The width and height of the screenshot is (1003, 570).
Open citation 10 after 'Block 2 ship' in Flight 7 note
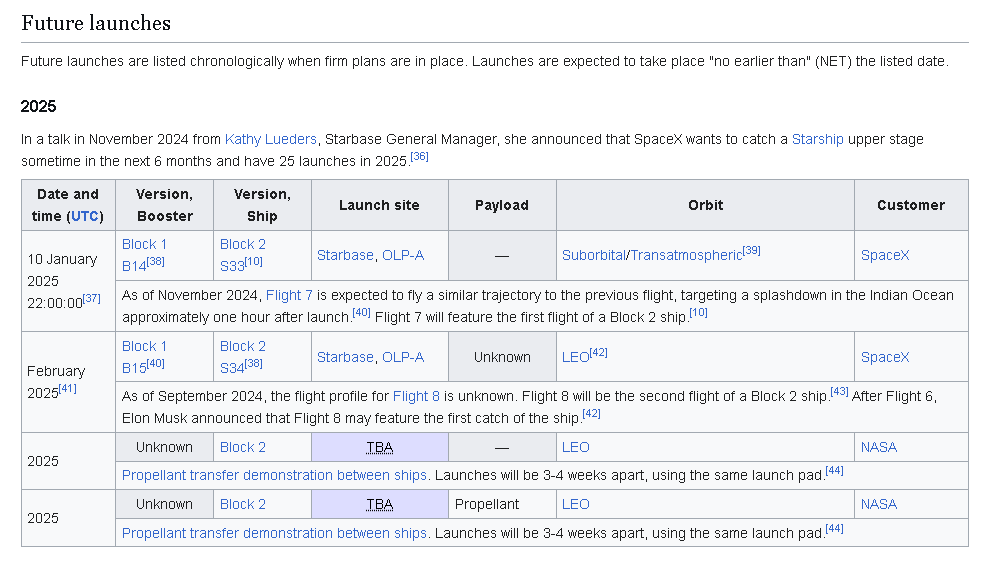tap(699, 313)
